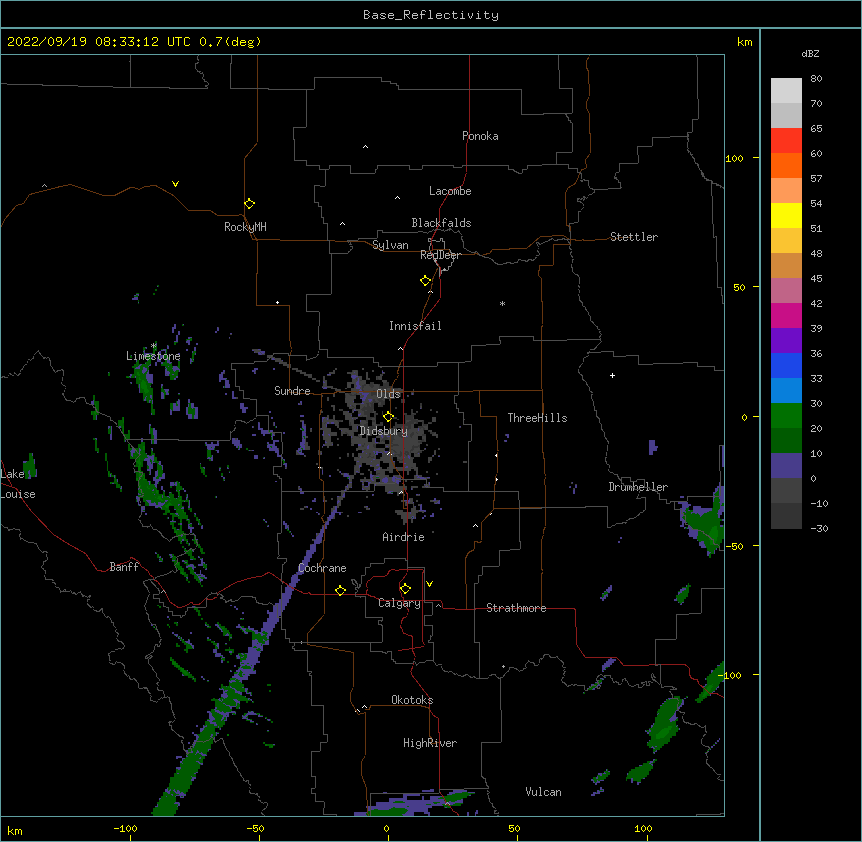Screen dimensions: 862x842
Task: Pick the bright green 30-20 dBZ legend swatch
Action: (786, 416)
